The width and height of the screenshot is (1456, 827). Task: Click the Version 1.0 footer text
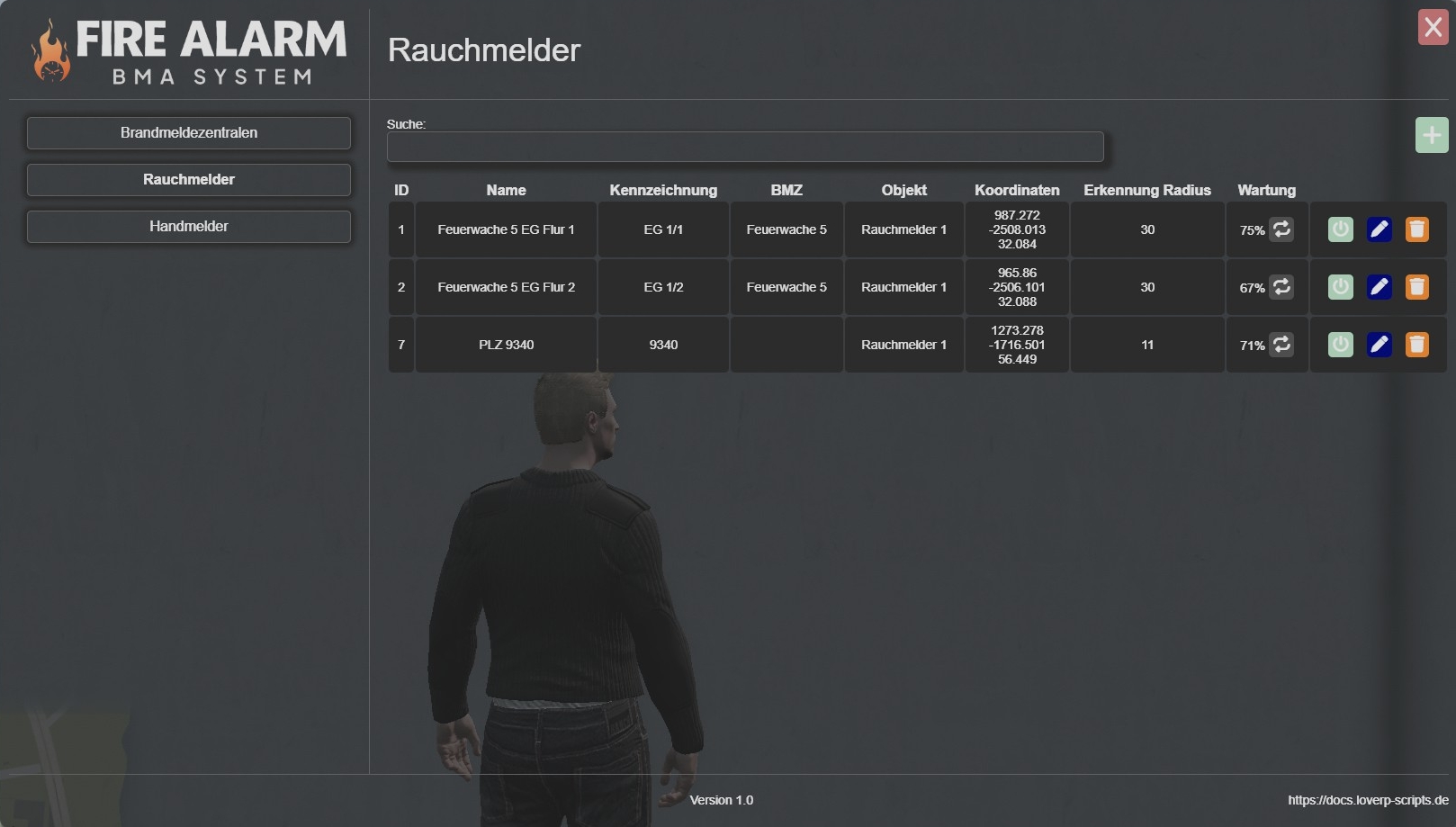722,800
